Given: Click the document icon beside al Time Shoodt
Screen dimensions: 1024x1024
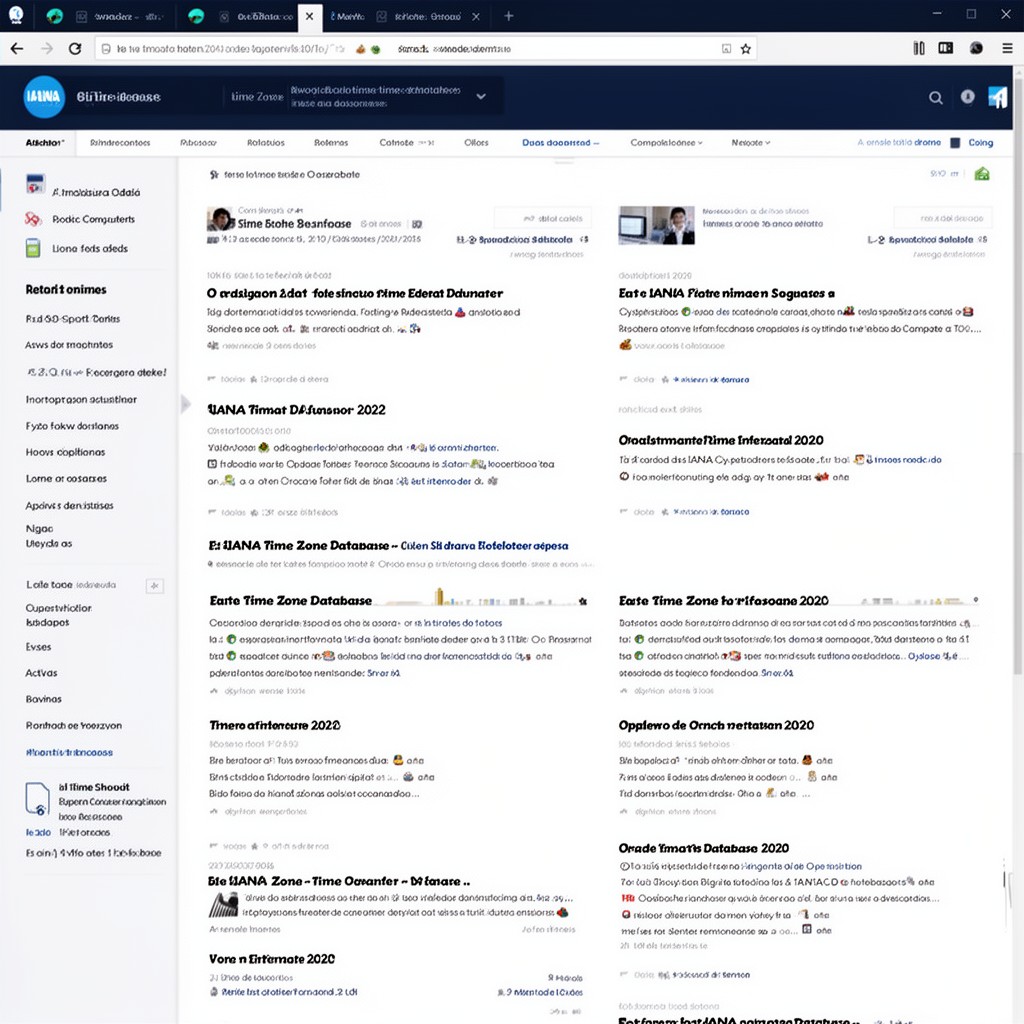Looking at the screenshot, I should click(37, 799).
